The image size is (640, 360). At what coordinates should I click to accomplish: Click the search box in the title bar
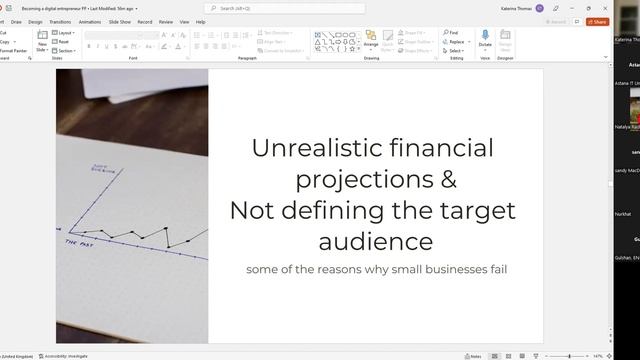coord(285,8)
